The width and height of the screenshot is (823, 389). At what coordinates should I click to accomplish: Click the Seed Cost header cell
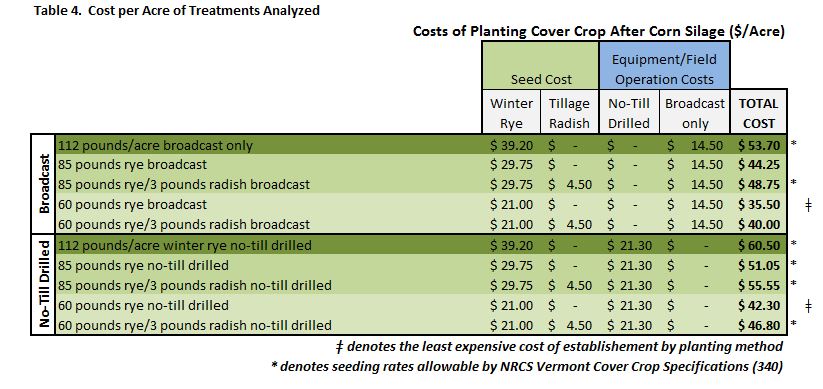pos(541,66)
